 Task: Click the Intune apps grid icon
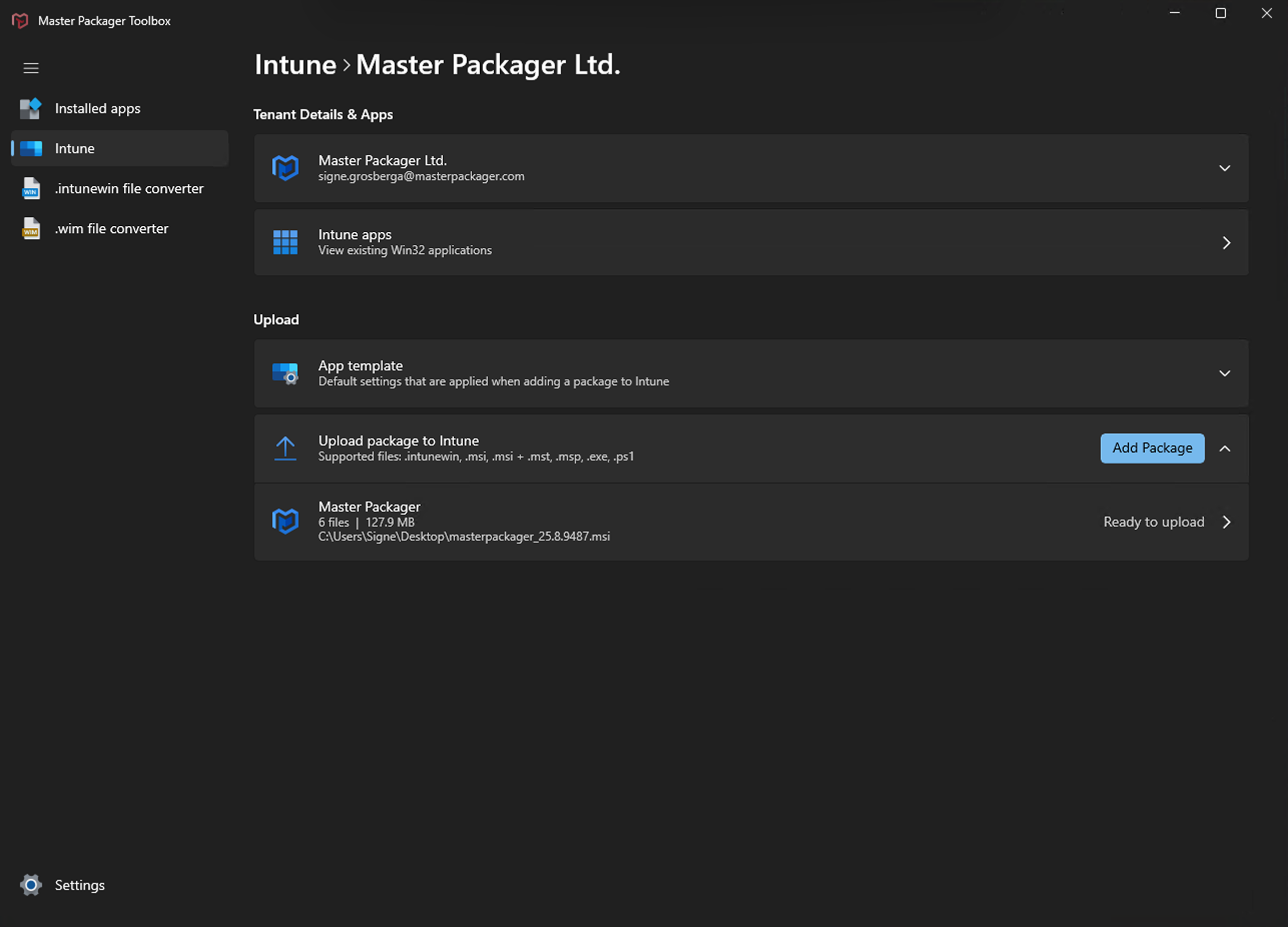tap(285, 242)
